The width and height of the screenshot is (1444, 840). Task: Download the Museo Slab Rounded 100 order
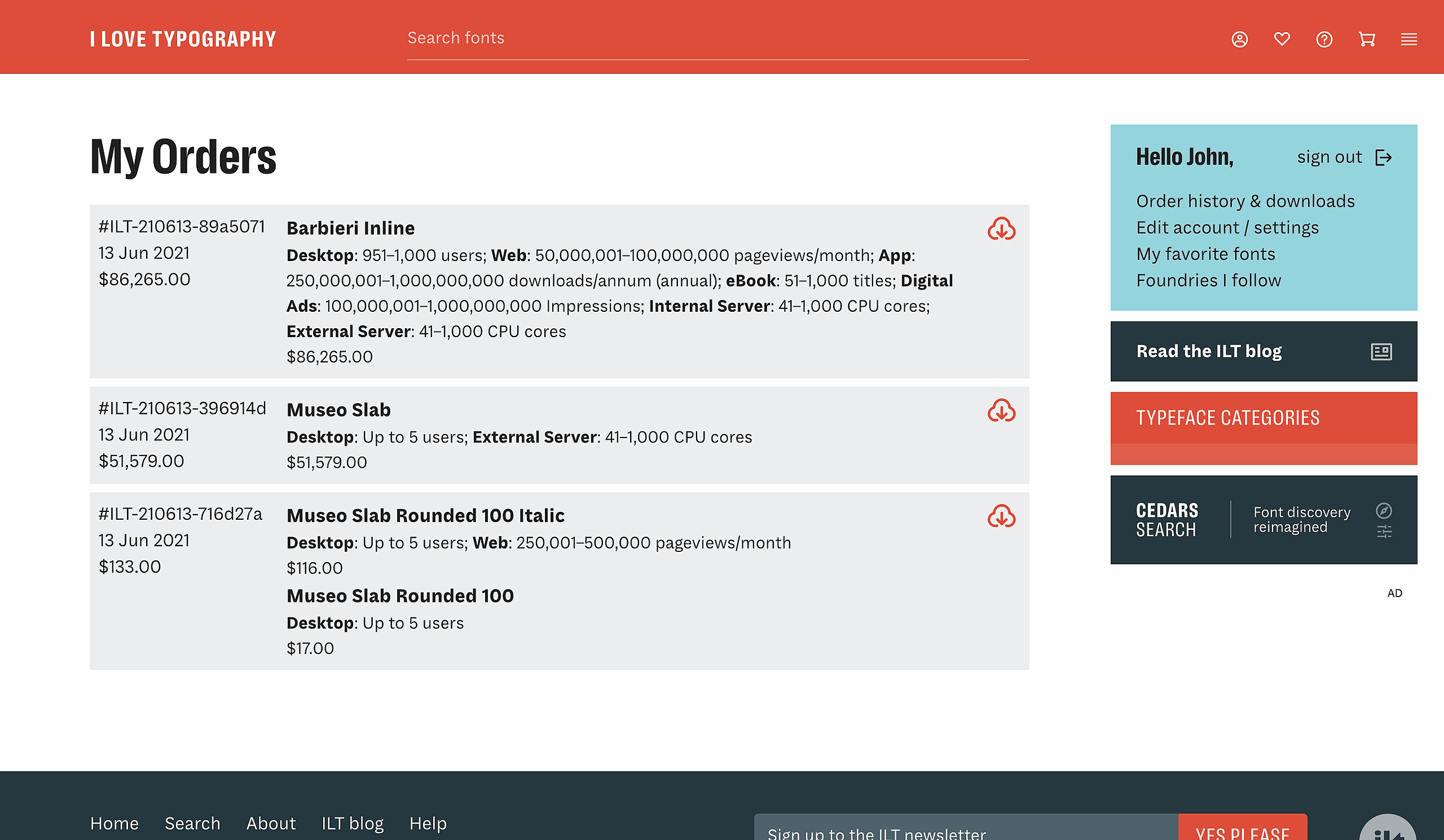[x=1001, y=516]
